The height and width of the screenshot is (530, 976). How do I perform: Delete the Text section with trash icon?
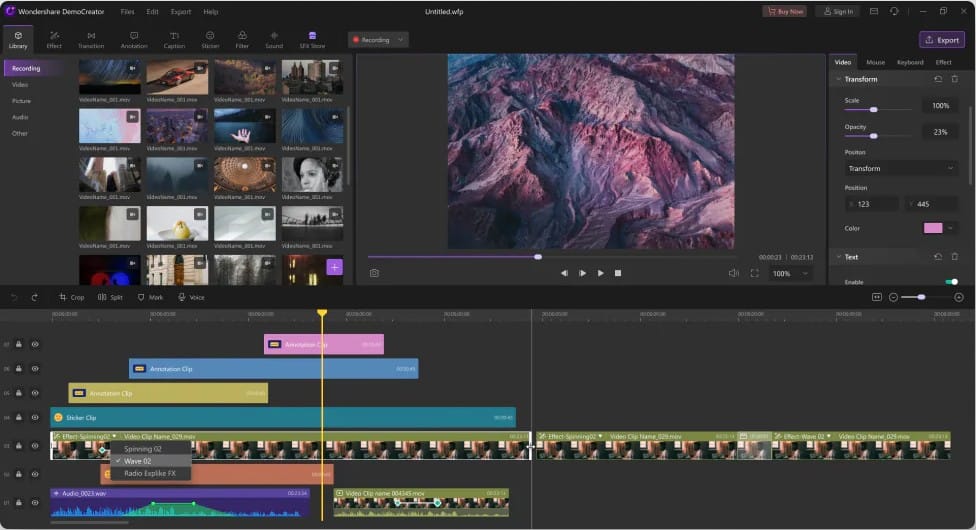tap(954, 257)
